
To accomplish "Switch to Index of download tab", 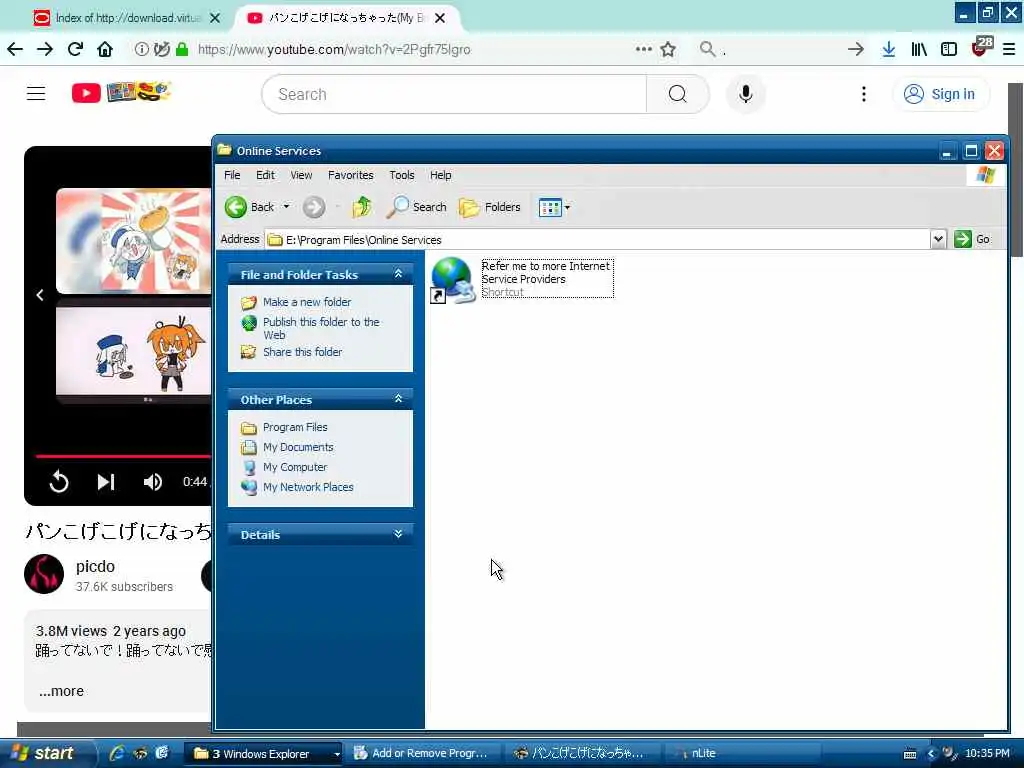I will pos(127,18).
